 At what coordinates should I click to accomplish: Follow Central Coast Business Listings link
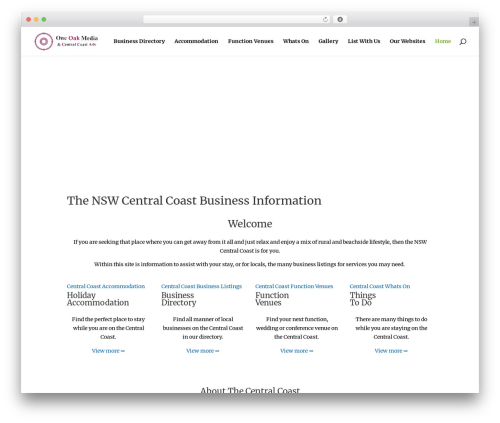coord(201,286)
